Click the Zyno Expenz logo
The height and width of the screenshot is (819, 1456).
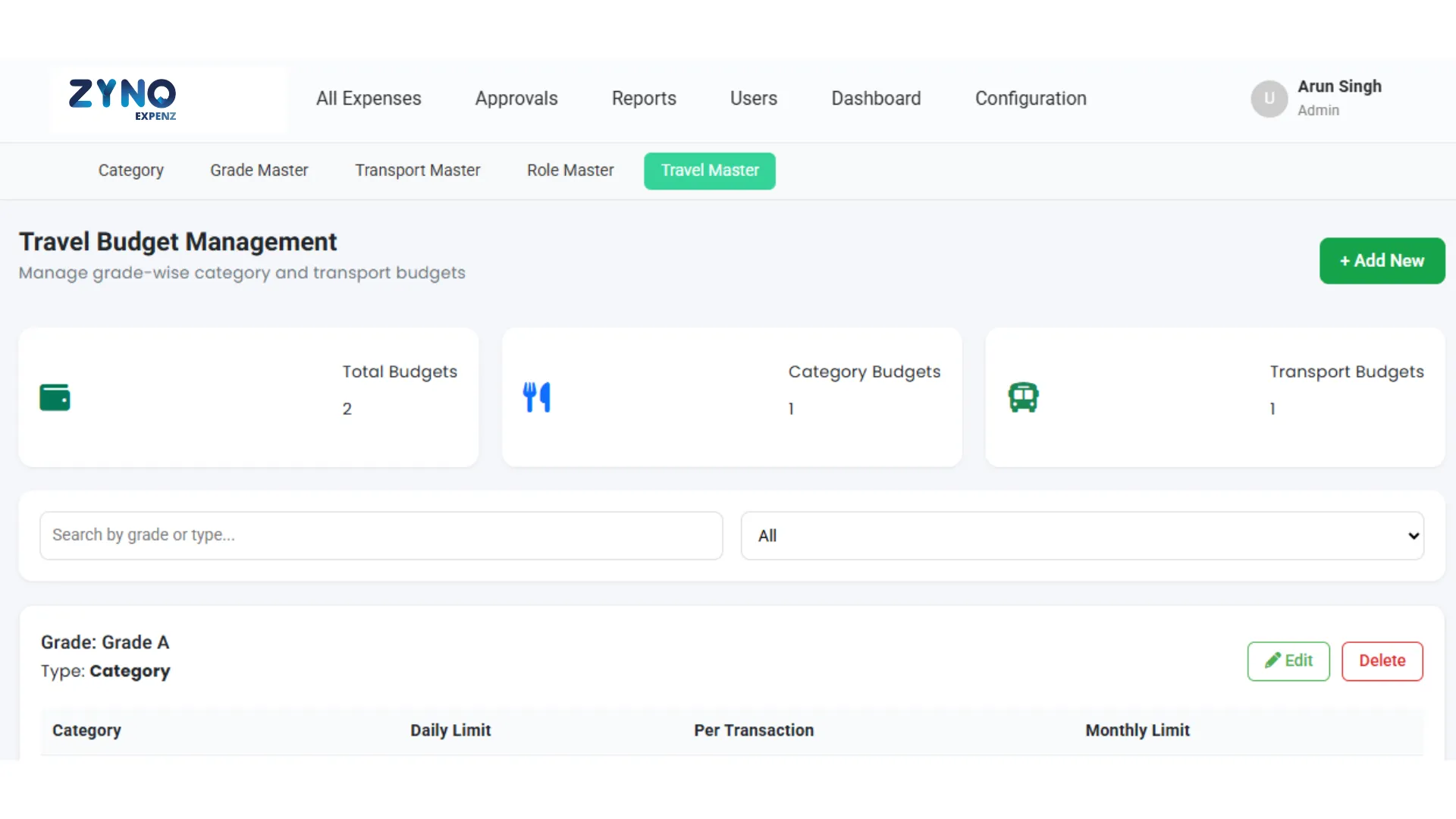point(123,99)
